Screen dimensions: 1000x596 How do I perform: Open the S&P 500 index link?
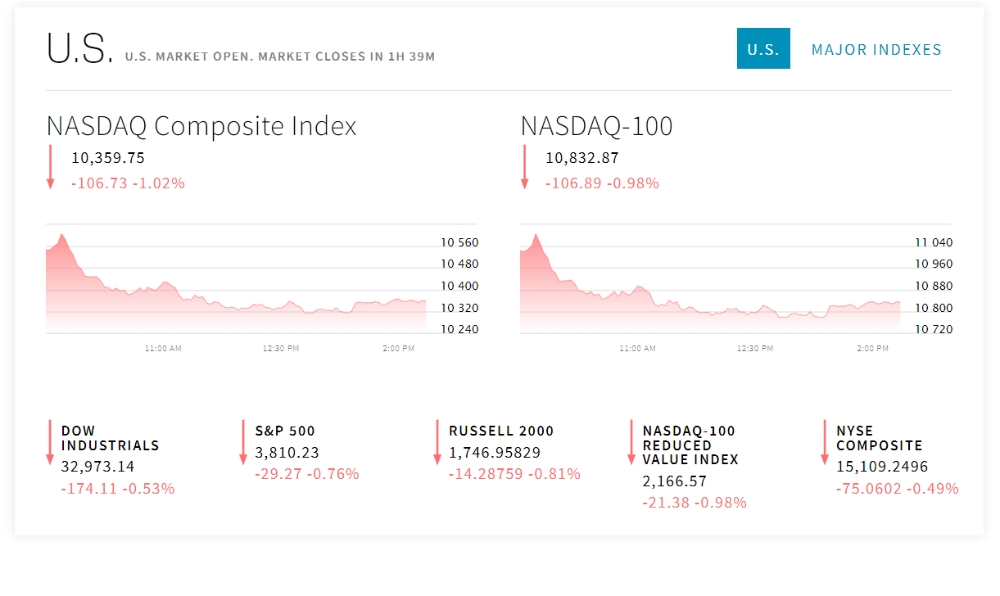pyautogui.click(x=285, y=431)
